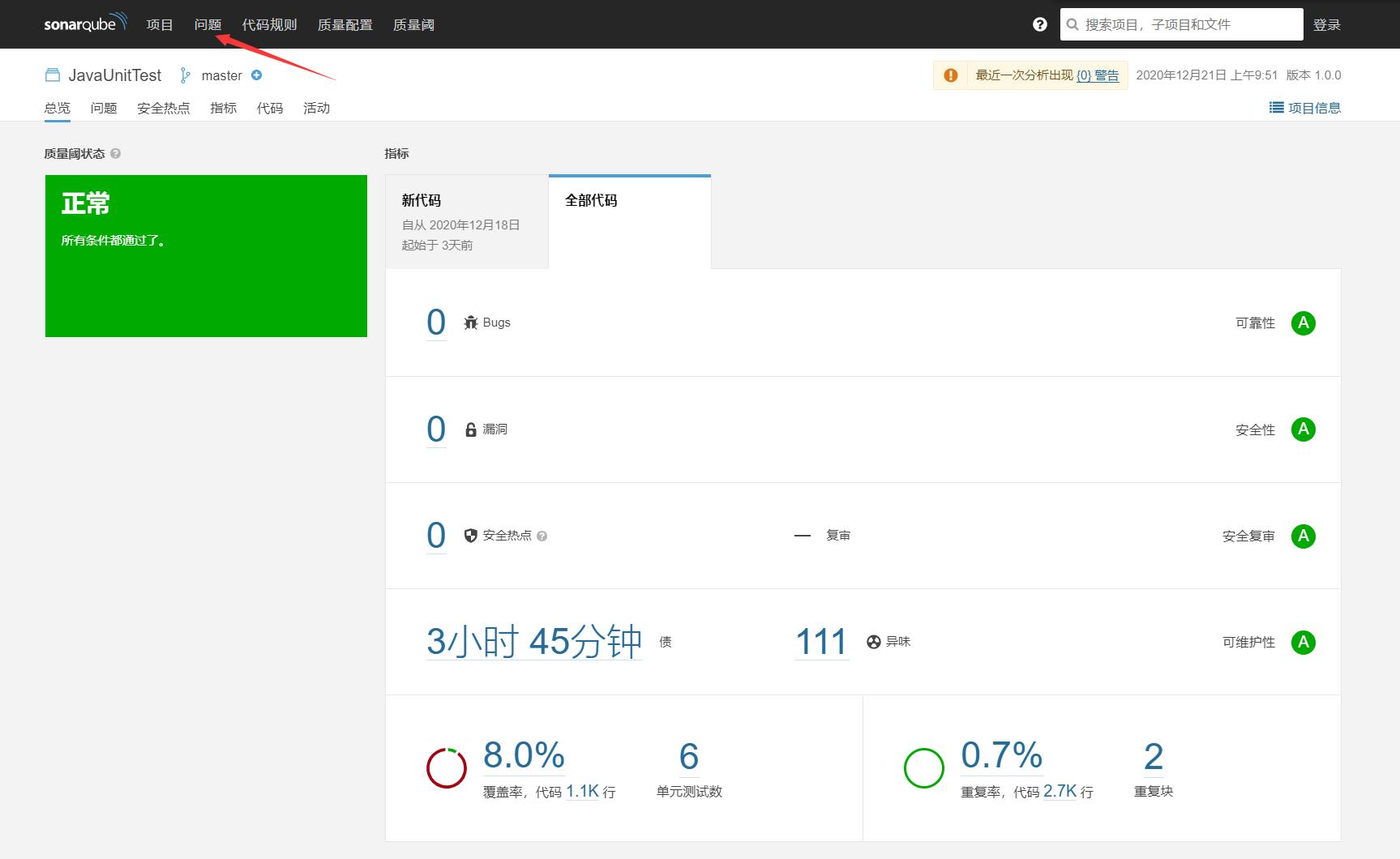The image size is (1400, 859).
Task: Select the 问题 project tab
Action: (x=104, y=108)
